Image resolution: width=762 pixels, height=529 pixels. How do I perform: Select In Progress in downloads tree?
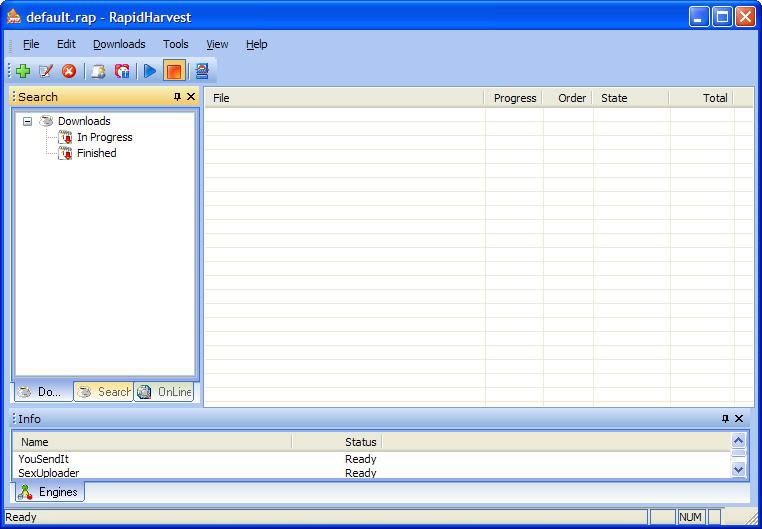click(x=104, y=137)
